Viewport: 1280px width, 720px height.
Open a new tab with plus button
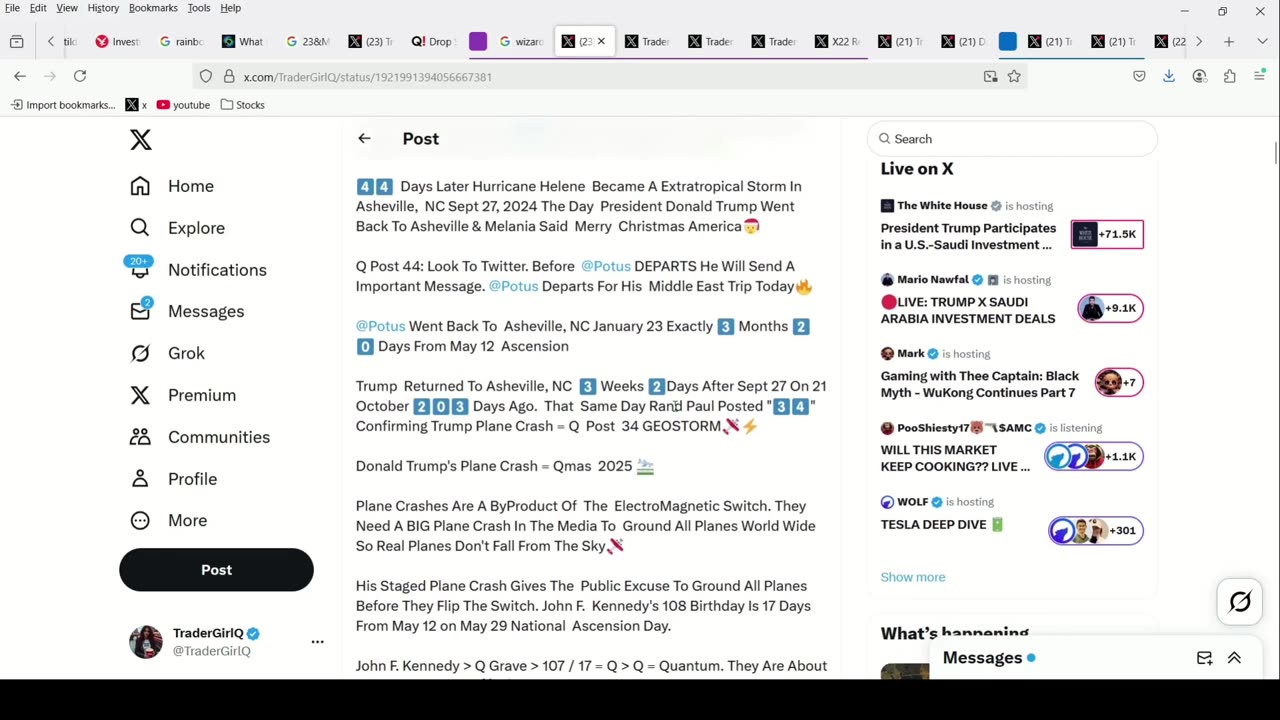click(x=1229, y=42)
